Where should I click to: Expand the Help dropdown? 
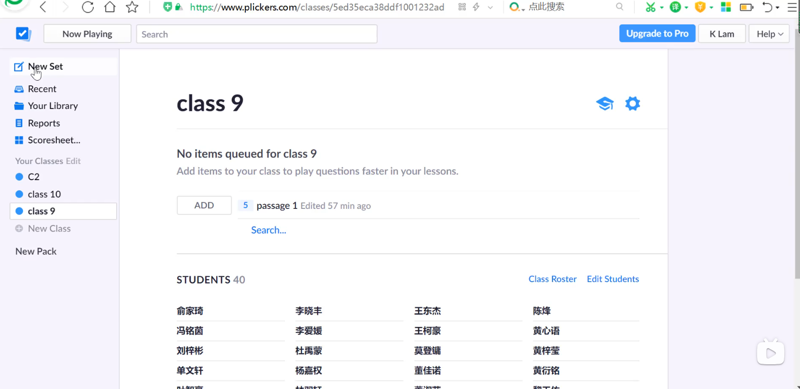tap(769, 34)
